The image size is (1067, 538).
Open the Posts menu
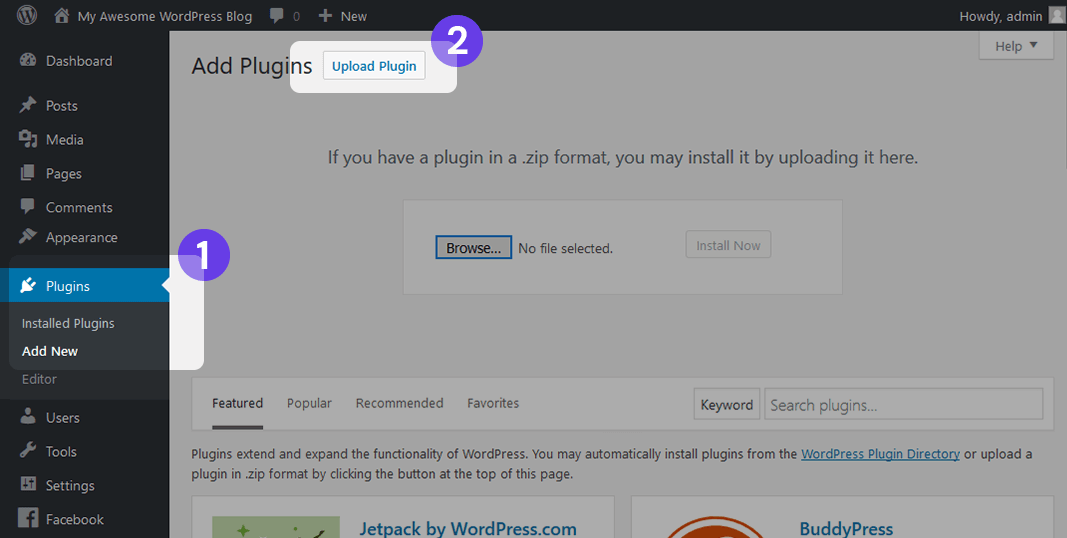click(x=62, y=105)
